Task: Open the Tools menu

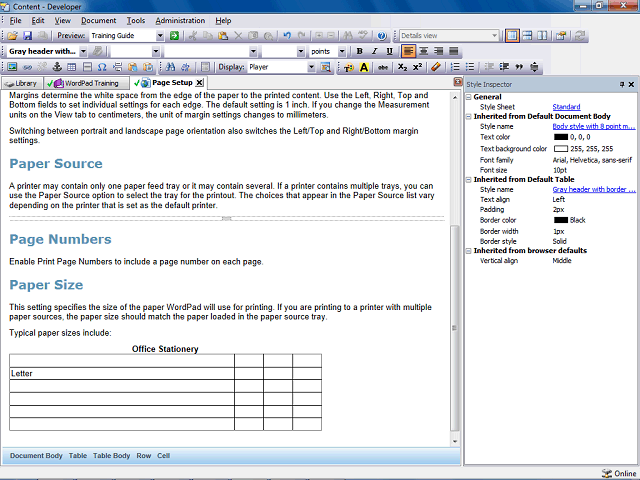Action: pos(136,20)
